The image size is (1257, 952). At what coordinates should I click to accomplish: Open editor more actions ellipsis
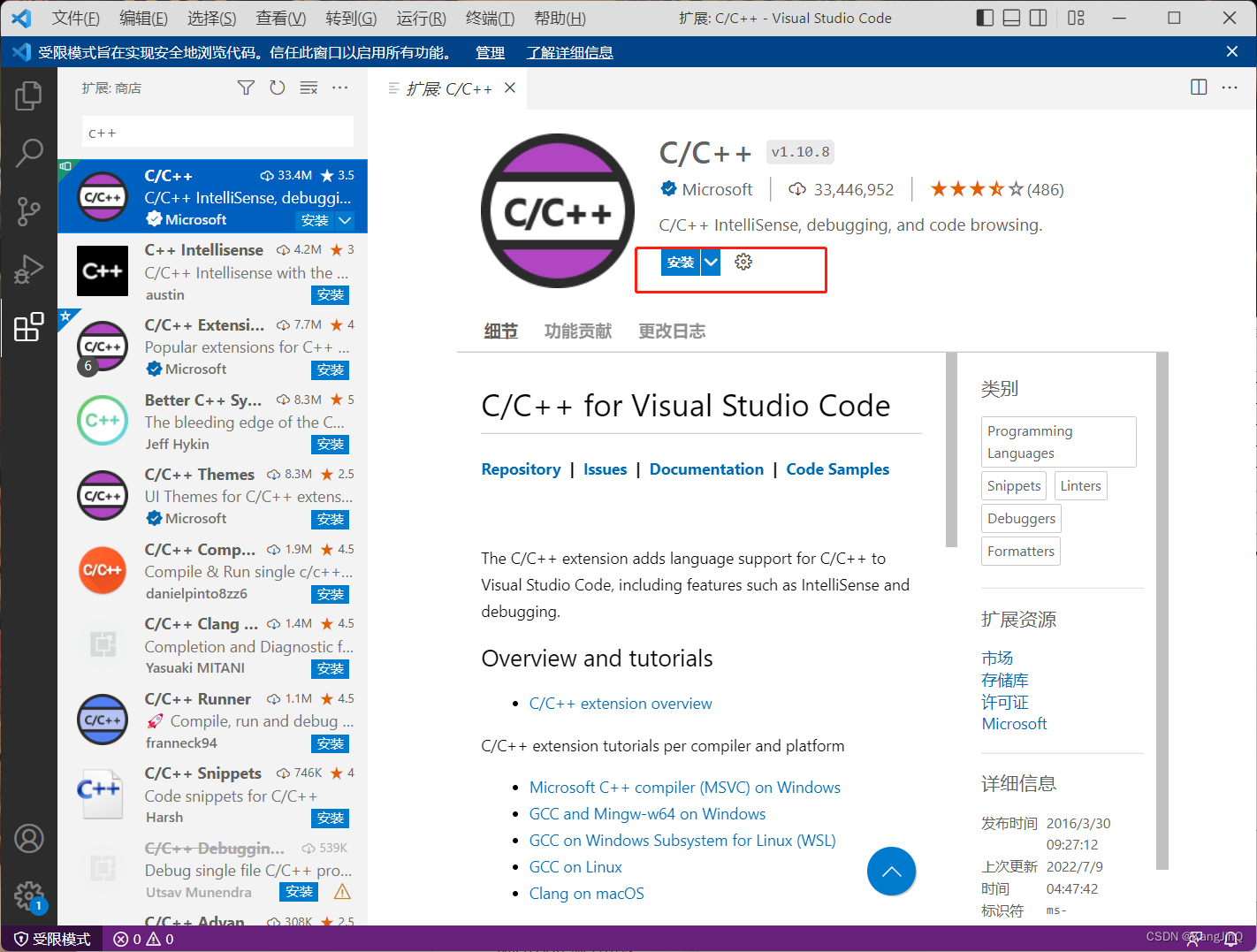click(x=1230, y=88)
